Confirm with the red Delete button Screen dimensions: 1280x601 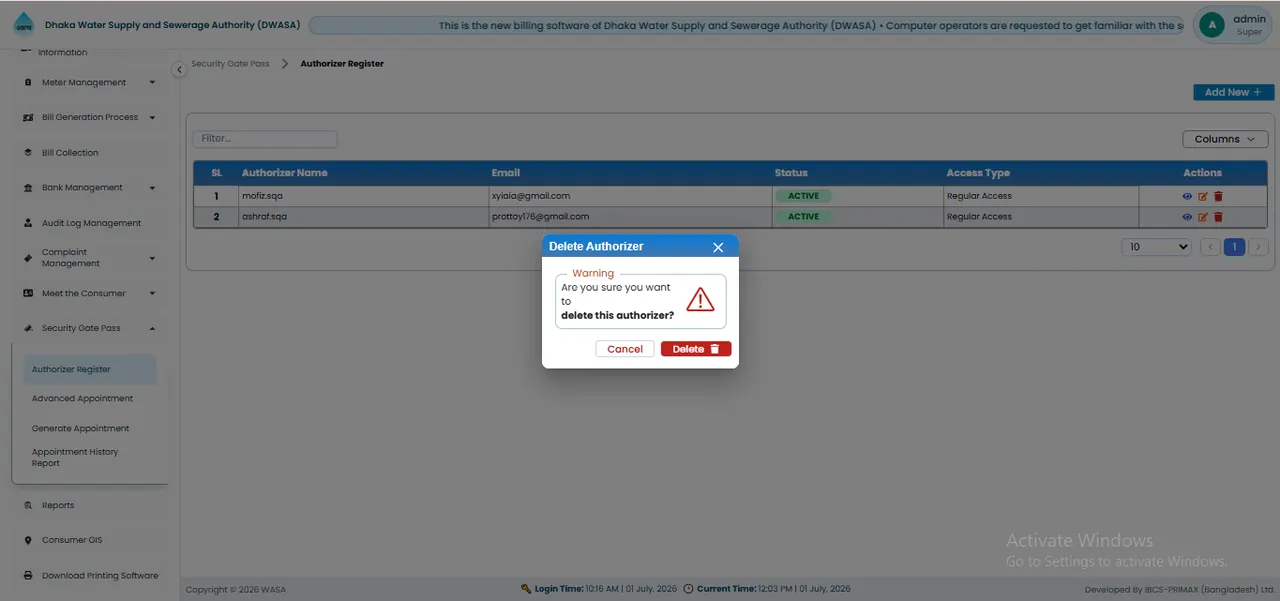(x=696, y=349)
